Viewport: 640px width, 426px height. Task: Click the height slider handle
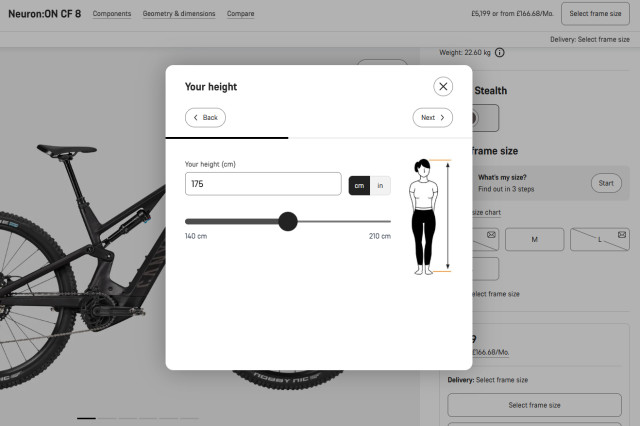[288, 222]
